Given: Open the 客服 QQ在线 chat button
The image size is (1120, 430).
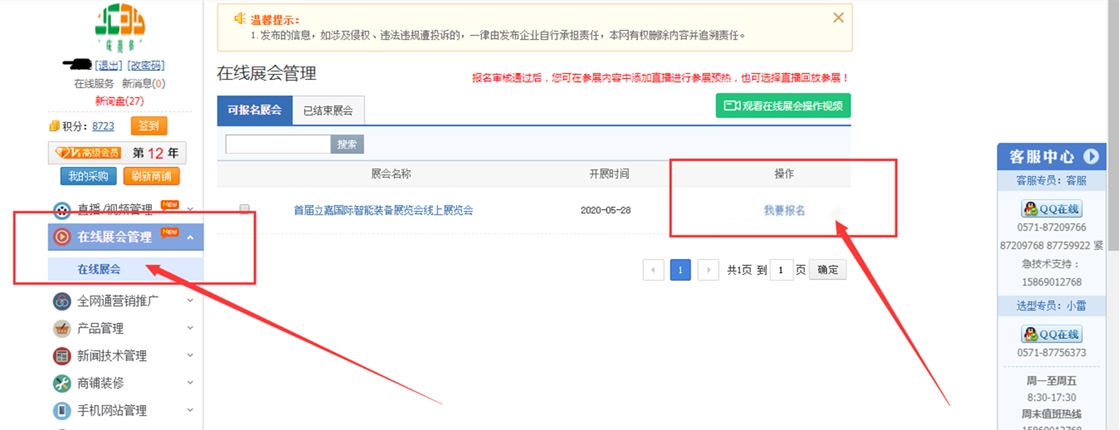Looking at the screenshot, I should pyautogui.click(x=1050, y=209).
